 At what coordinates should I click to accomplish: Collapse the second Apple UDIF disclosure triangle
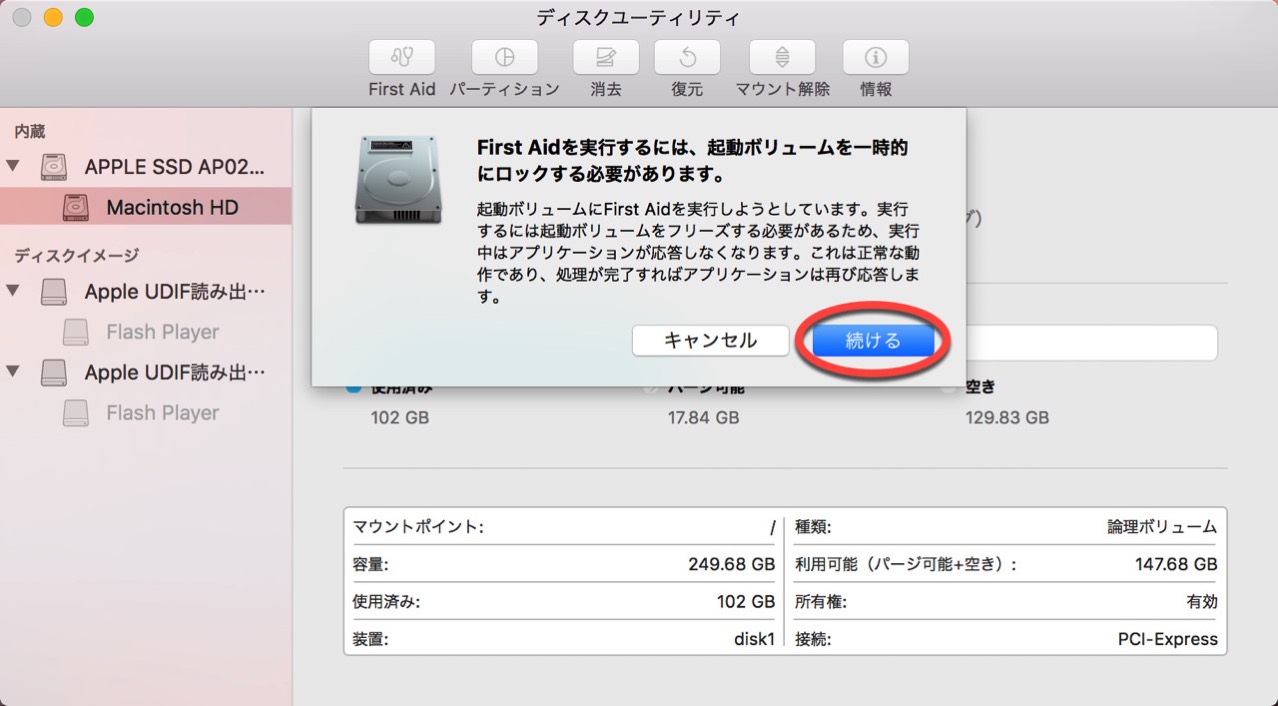tap(13, 372)
